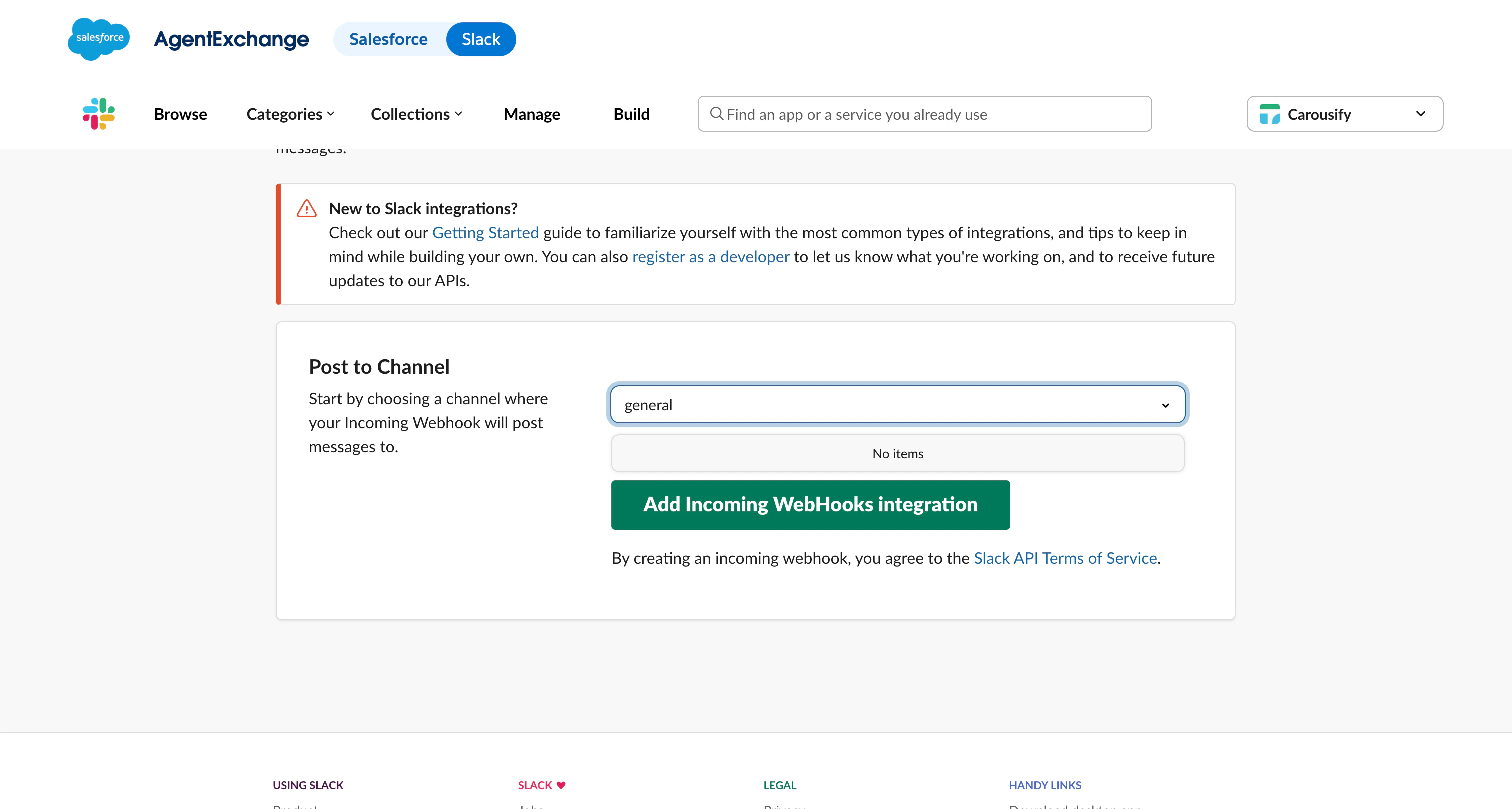Click the Carousify workspace icon
1512x809 pixels.
[x=1269, y=114]
